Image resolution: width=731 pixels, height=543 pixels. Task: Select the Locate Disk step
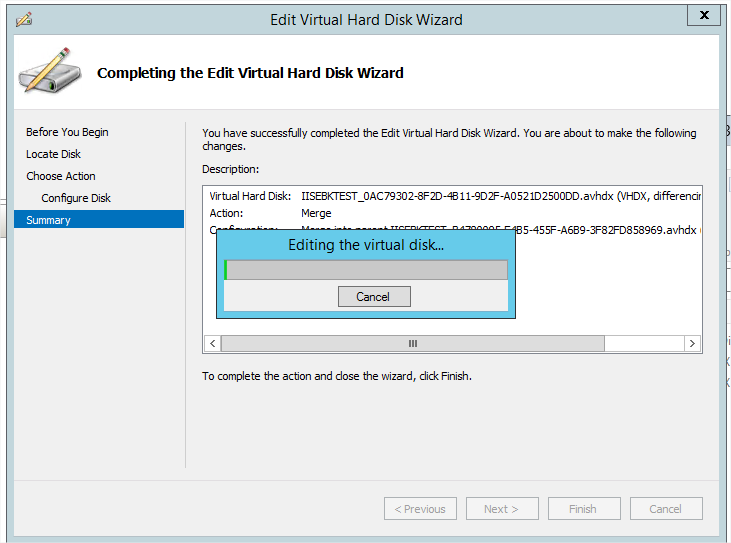tap(53, 154)
